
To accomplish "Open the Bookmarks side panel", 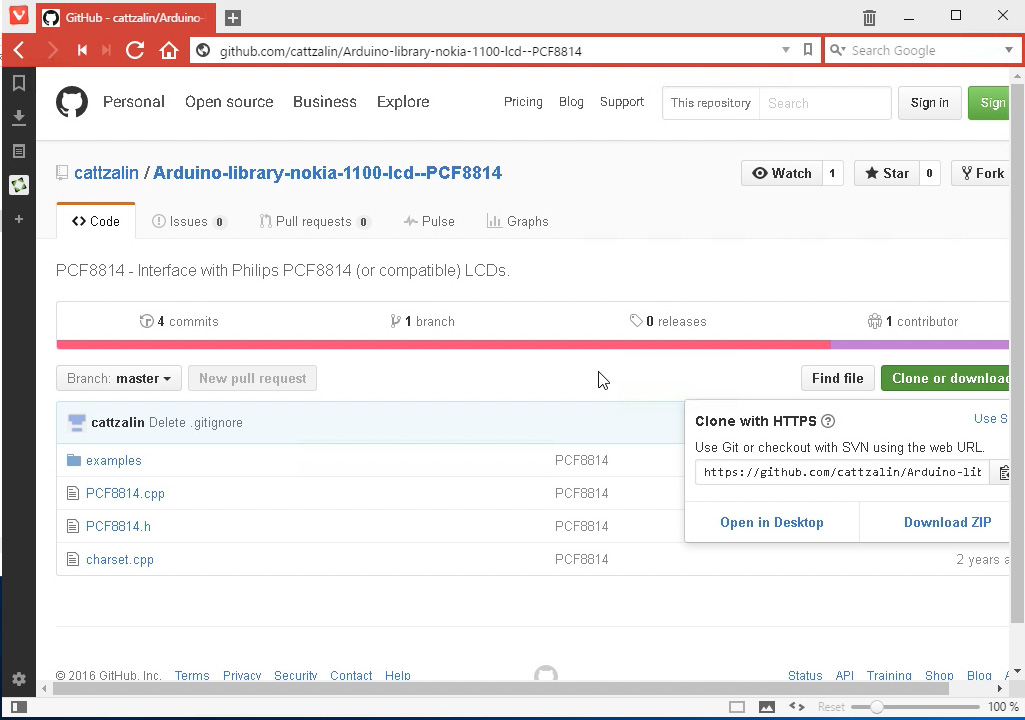I will [x=19, y=83].
